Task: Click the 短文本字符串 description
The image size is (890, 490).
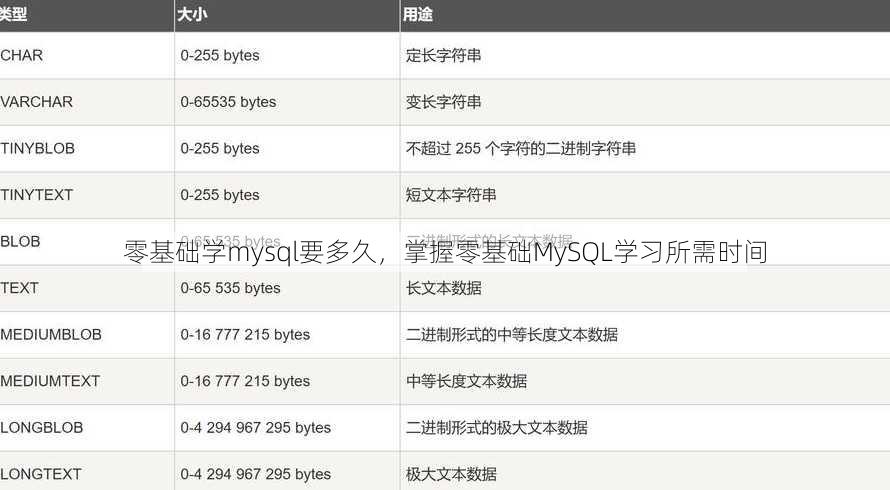Action: click(451, 195)
